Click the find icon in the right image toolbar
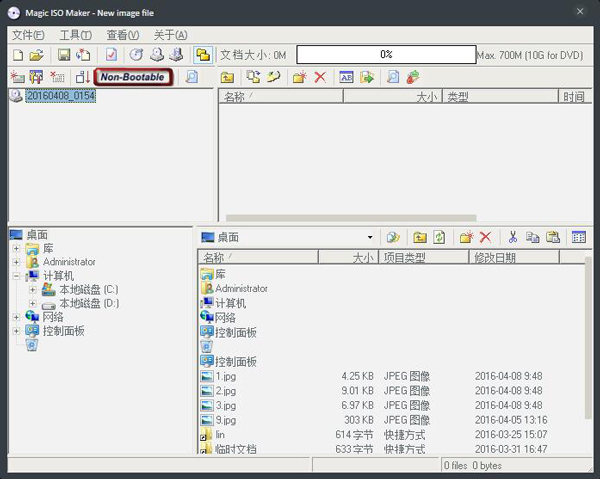 tap(393, 77)
